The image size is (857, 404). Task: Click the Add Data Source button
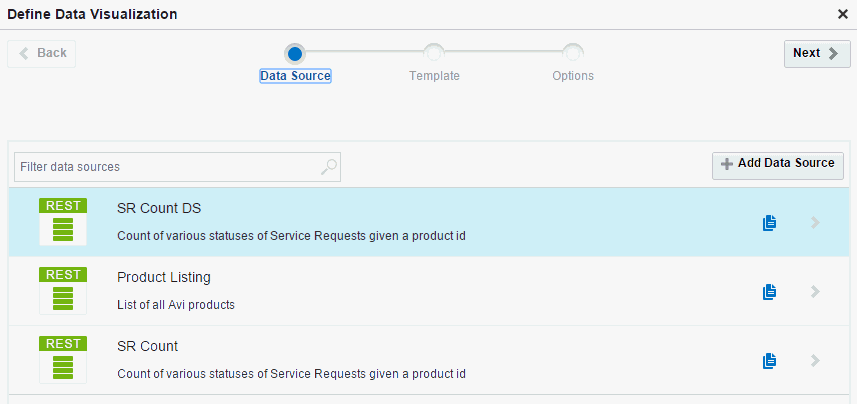(778, 164)
